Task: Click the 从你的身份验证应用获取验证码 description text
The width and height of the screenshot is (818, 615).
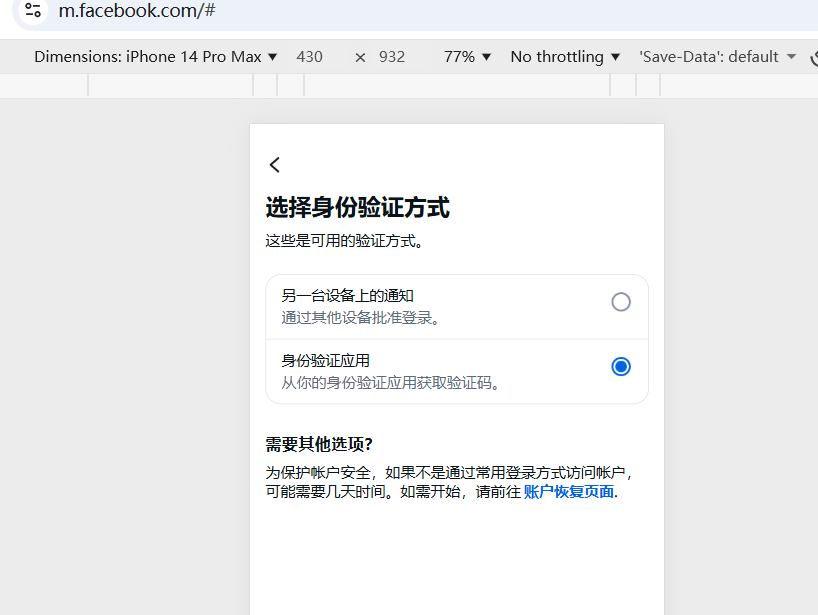Action: 390,383
